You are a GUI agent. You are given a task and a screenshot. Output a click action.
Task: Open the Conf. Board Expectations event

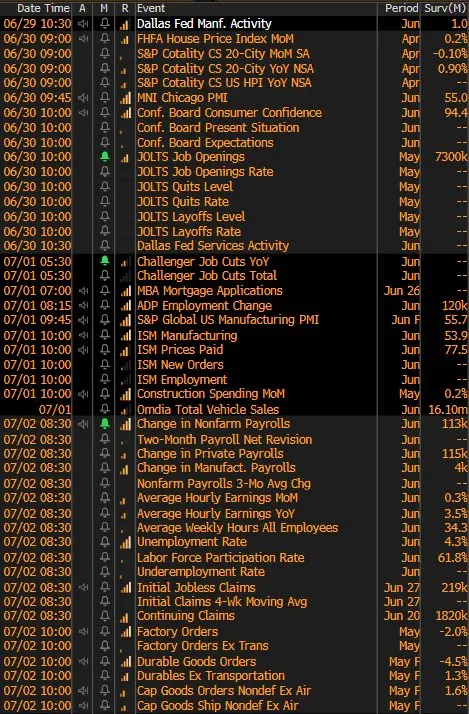[205, 143]
